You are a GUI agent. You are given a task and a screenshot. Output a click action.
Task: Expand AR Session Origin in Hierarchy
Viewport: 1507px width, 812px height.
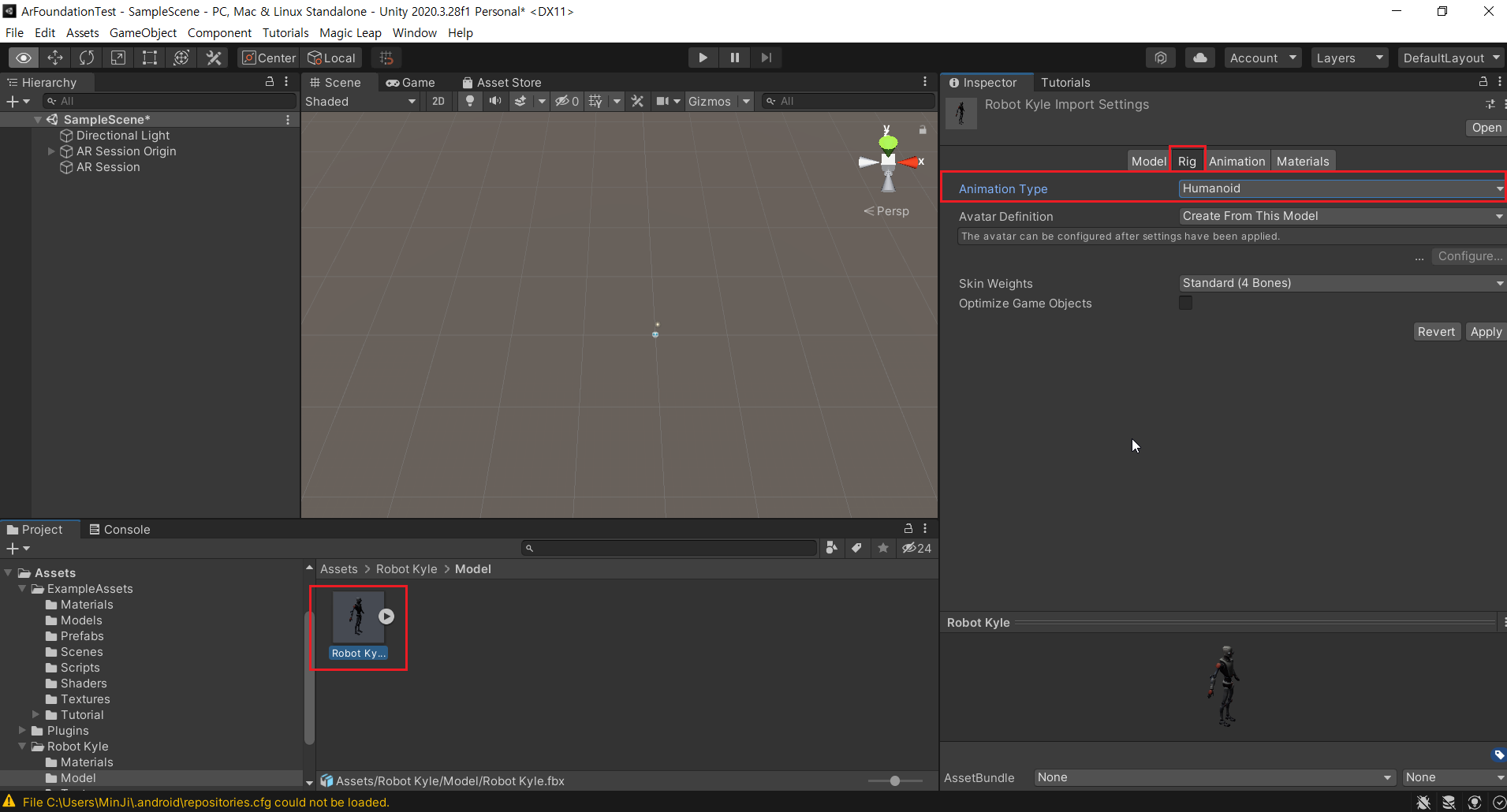click(x=51, y=151)
